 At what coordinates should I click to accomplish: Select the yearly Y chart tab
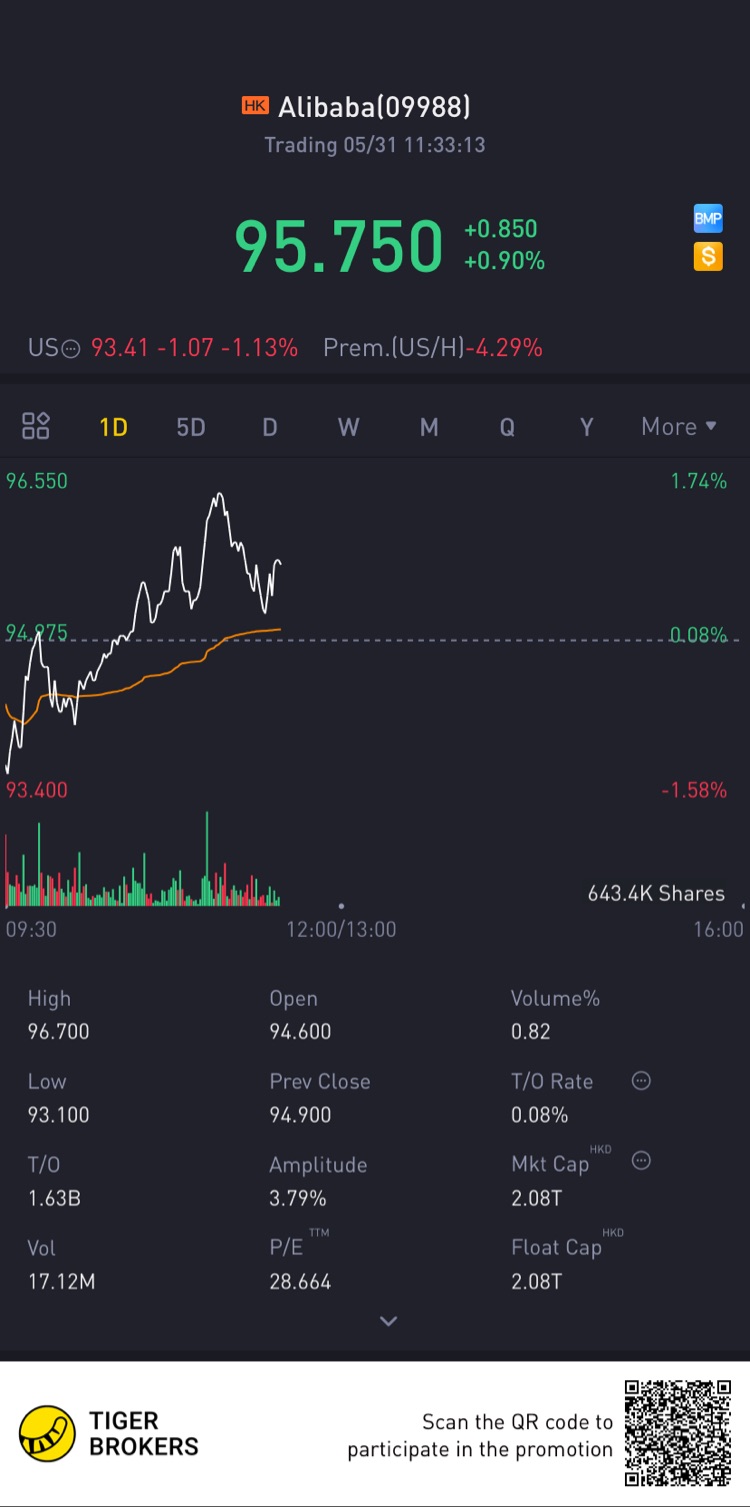pos(587,427)
